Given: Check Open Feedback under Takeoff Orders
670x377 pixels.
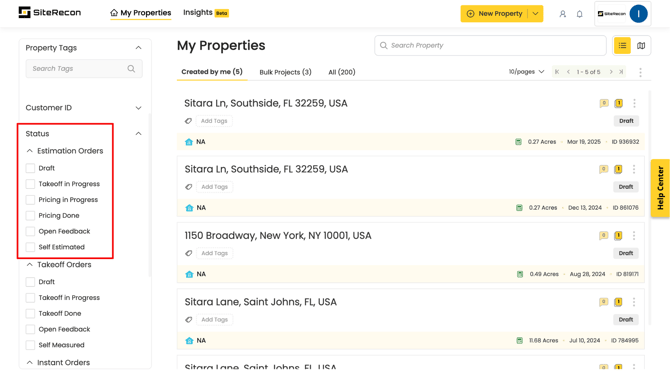Looking at the screenshot, I should (30, 329).
